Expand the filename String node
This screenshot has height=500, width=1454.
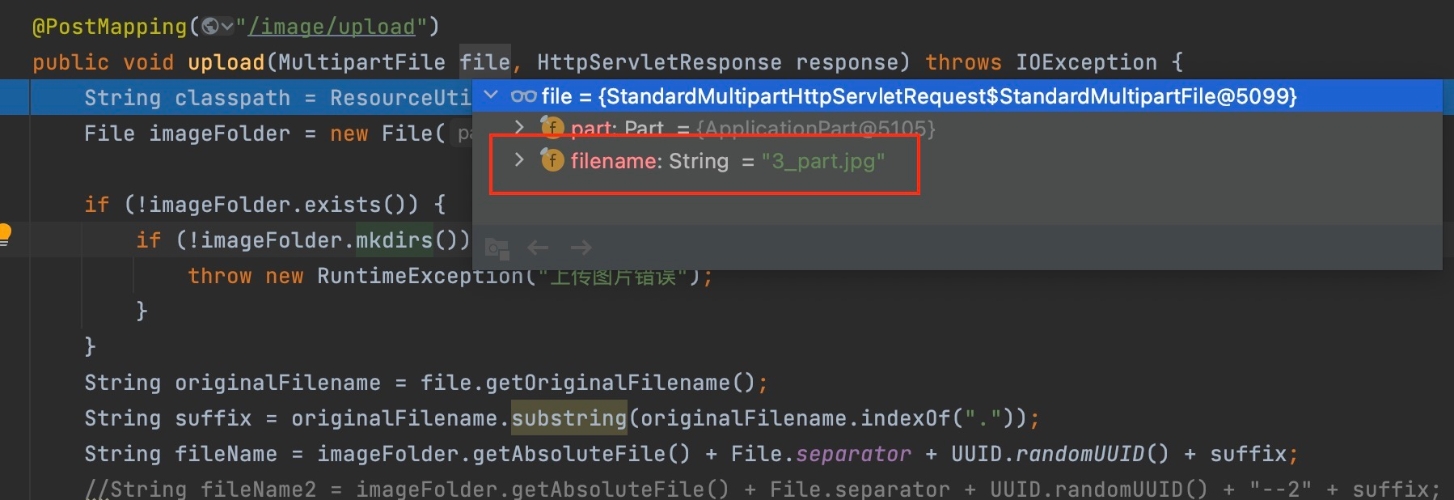(519, 160)
